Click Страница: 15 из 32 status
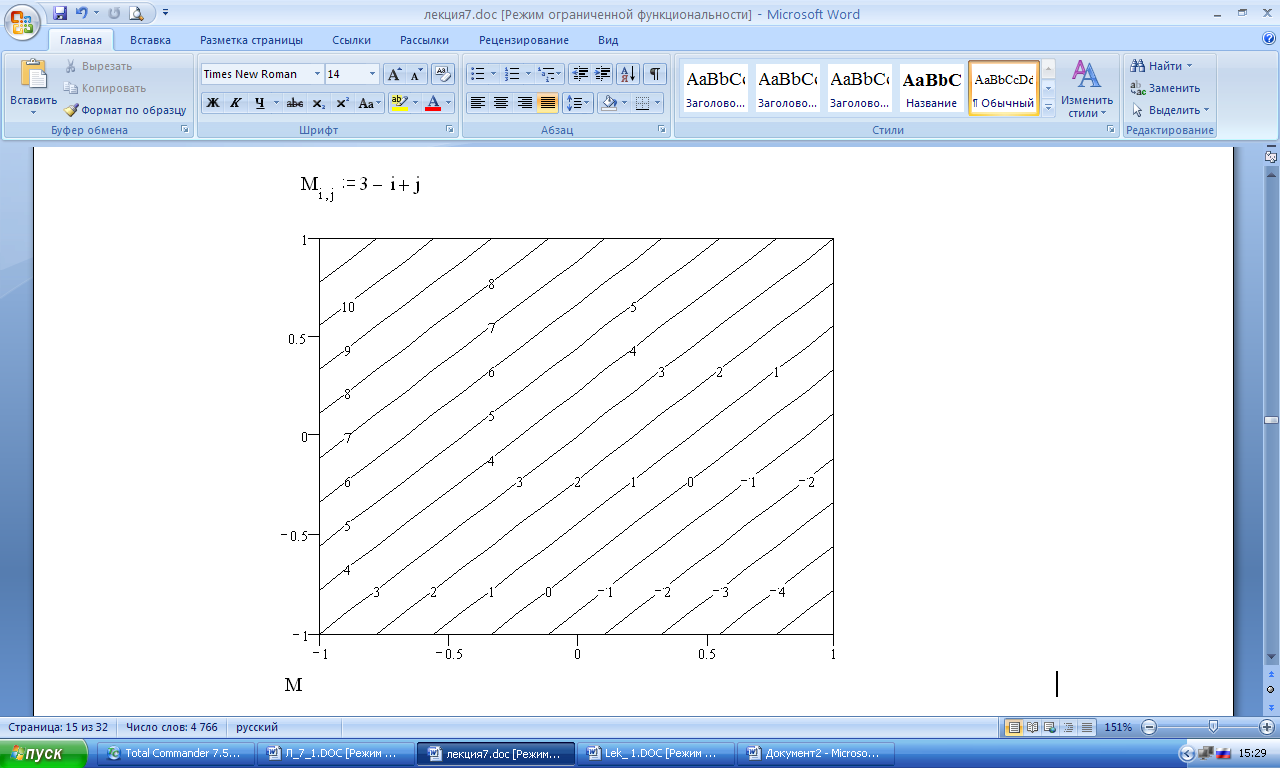1280x768 pixels. 58,727
